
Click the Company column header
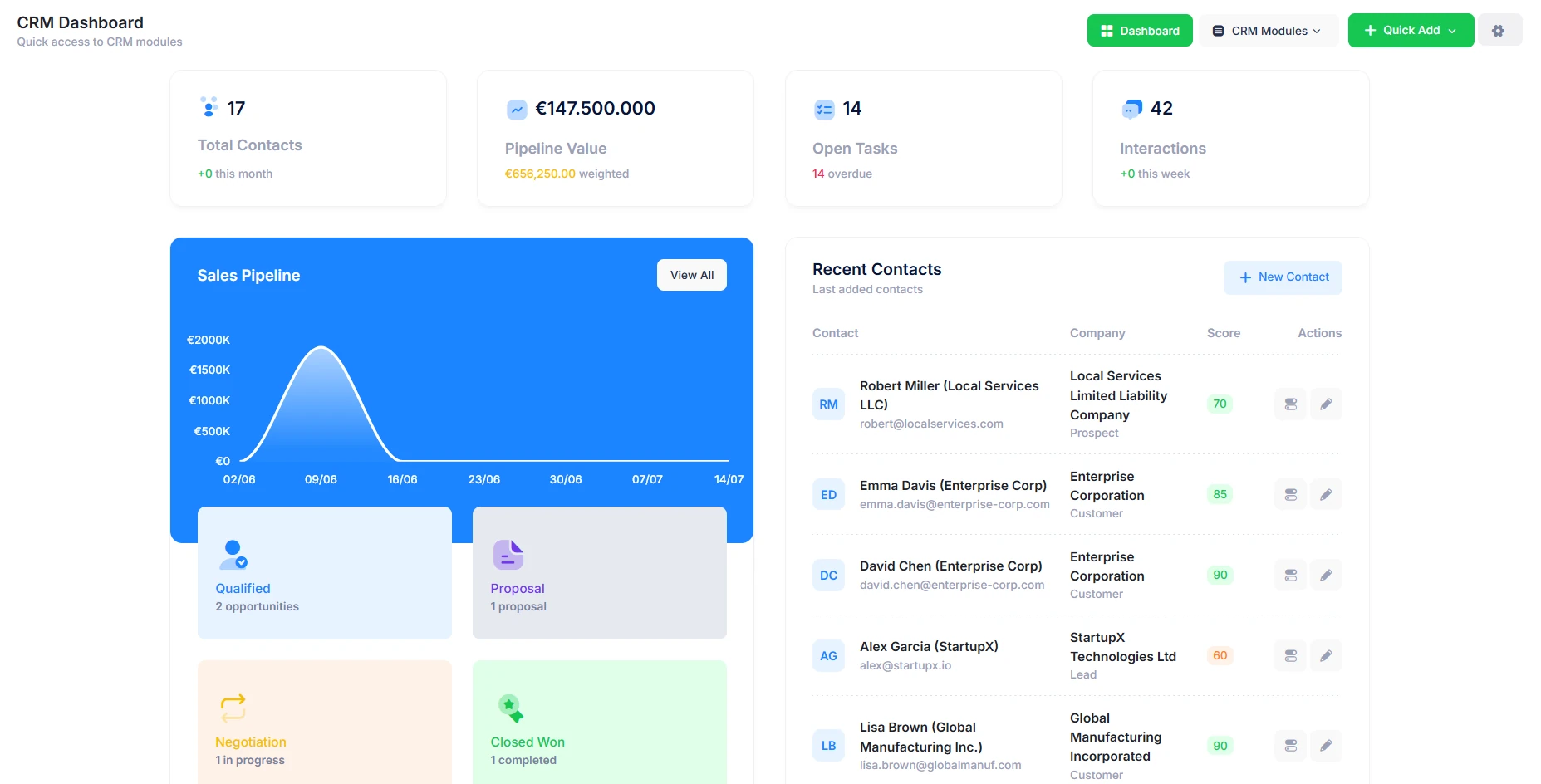(x=1097, y=333)
